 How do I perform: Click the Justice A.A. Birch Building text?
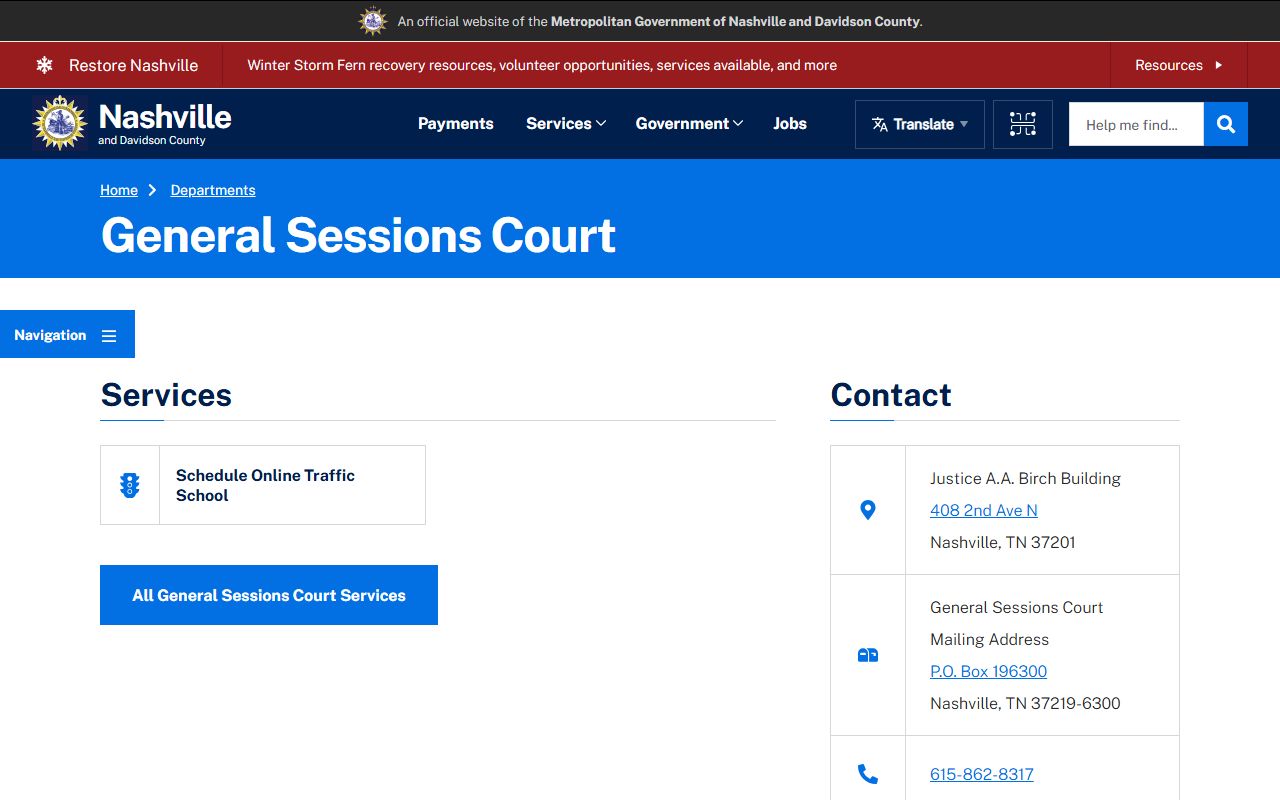pyautogui.click(x=1025, y=478)
